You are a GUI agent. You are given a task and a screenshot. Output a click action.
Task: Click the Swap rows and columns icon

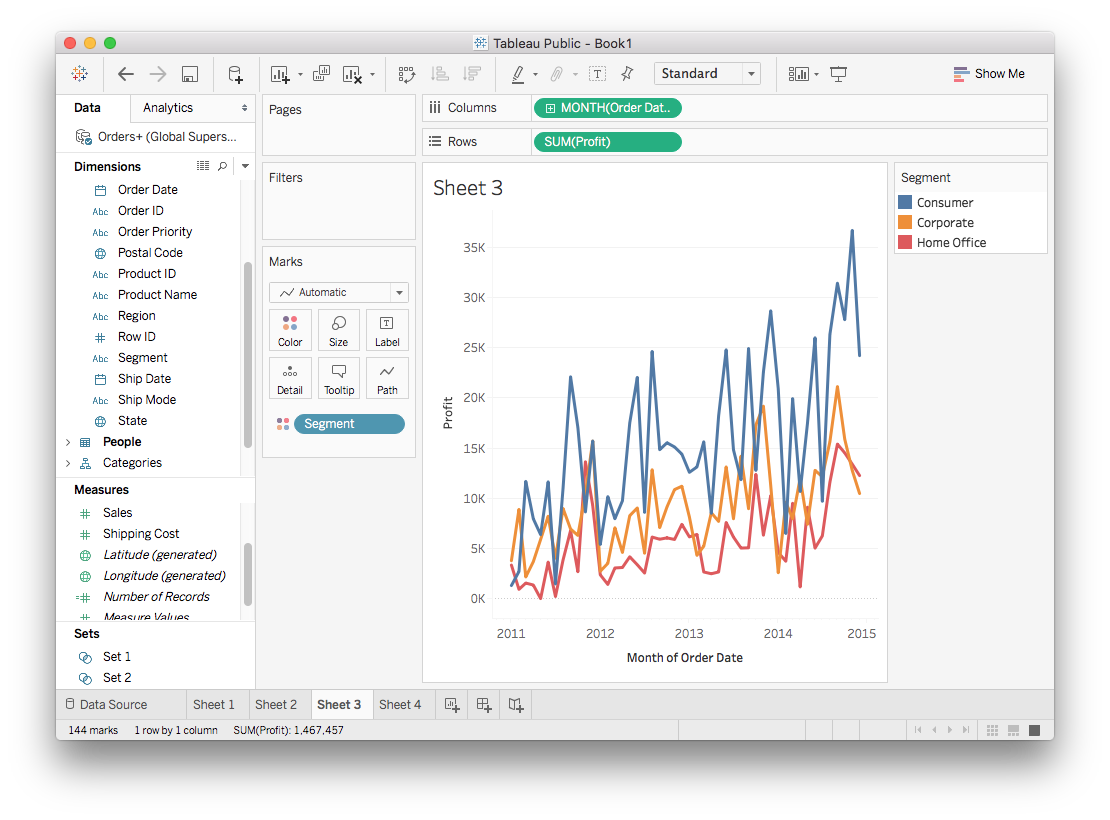pos(406,74)
